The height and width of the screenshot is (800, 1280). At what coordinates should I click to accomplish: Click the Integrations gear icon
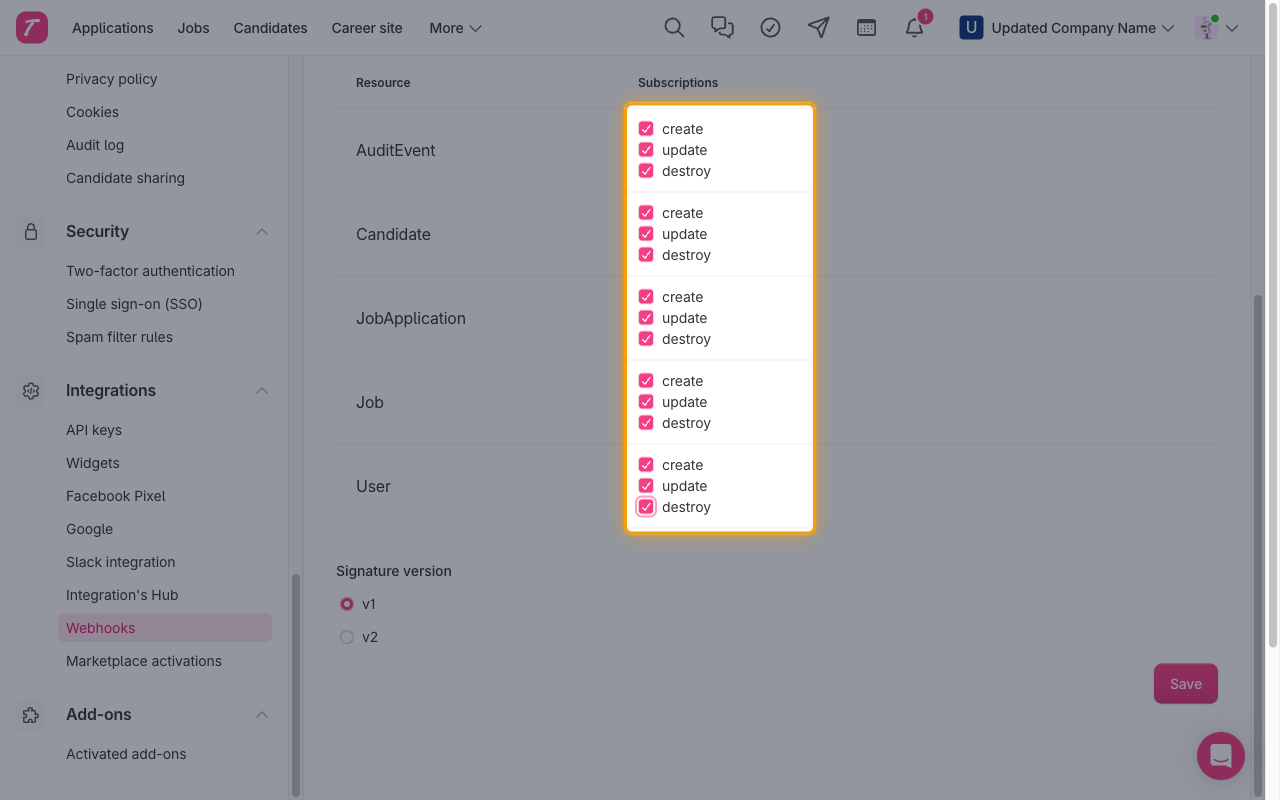point(31,390)
